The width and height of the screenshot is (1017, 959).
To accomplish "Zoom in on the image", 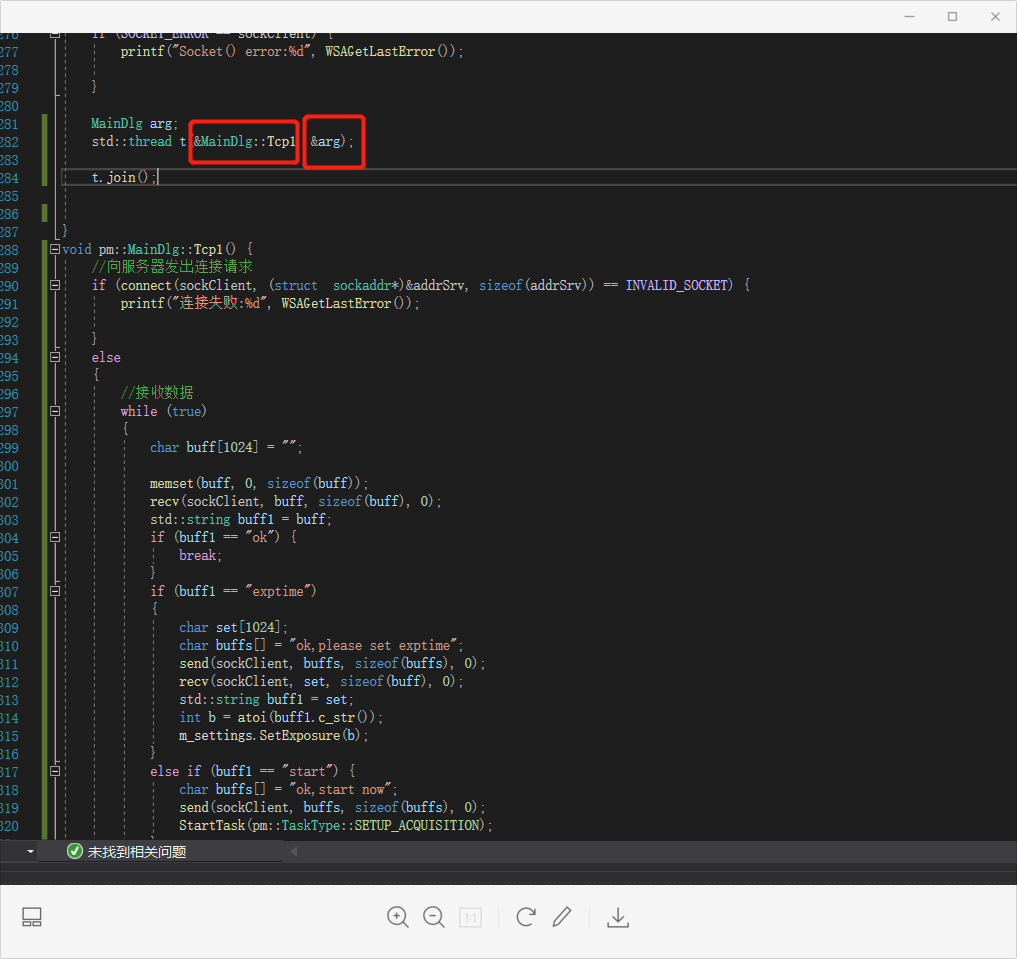I will (x=398, y=917).
